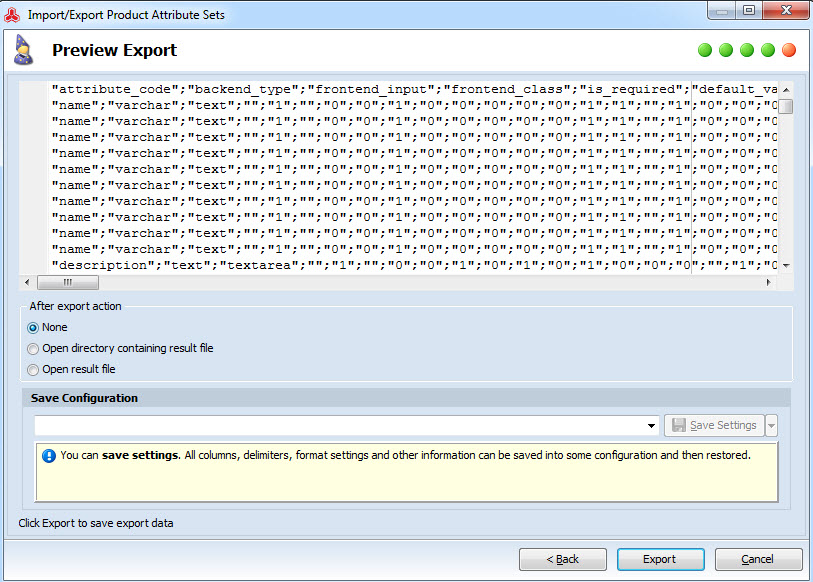Click the horizontal scrollbar right arrow
The width and height of the screenshot is (813, 582).
pyautogui.click(x=769, y=282)
